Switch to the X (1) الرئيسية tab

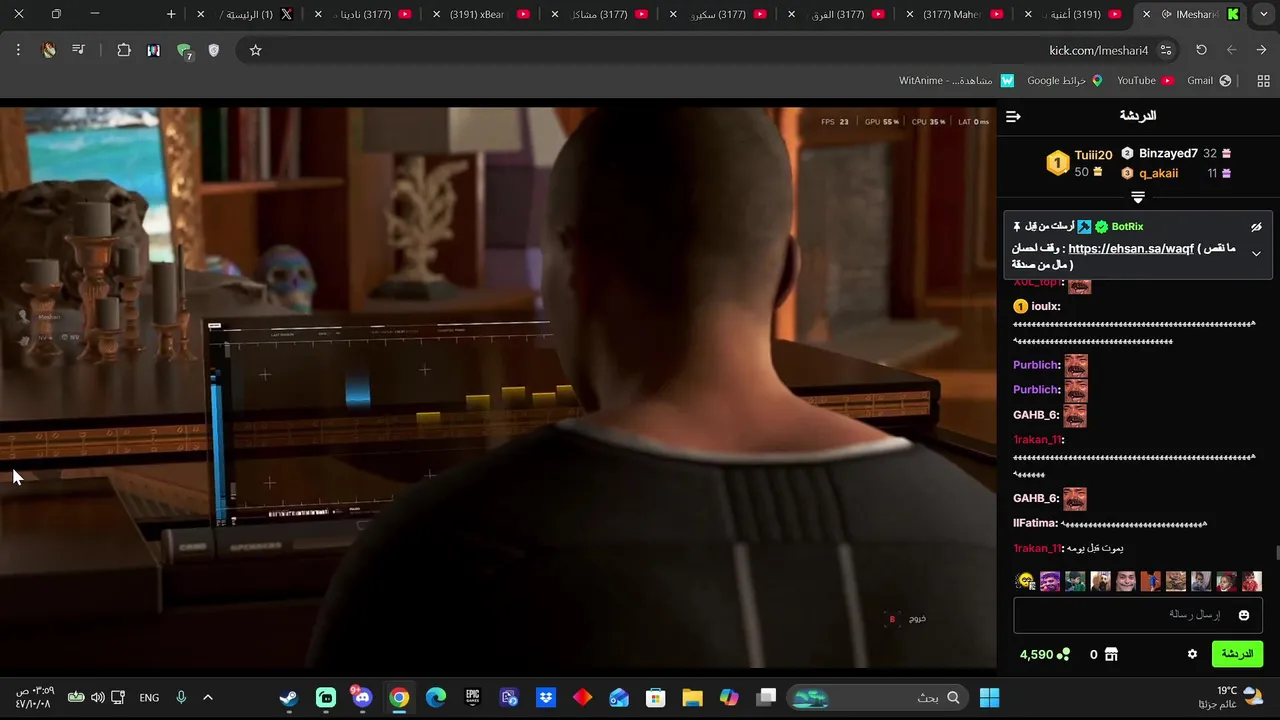point(245,14)
